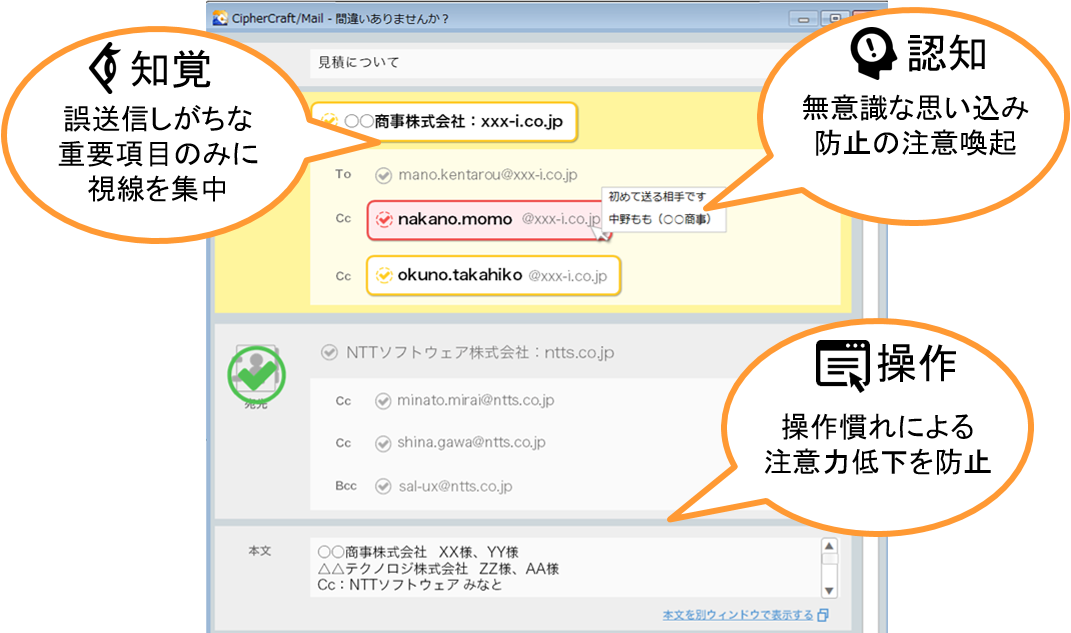
Task: Tick the okuno.takahiko Cc recipient checkbox
Action: pyautogui.click(x=382, y=275)
